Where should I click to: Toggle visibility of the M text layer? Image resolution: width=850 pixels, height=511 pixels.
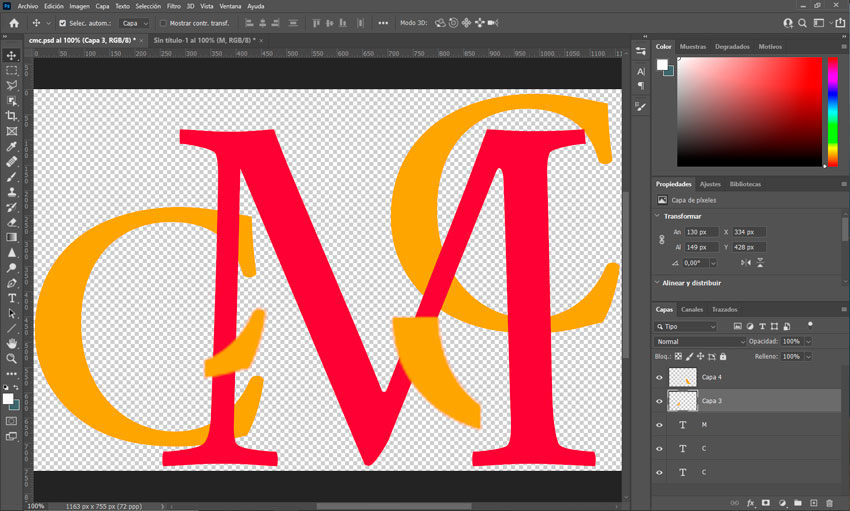click(x=659, y=425)
